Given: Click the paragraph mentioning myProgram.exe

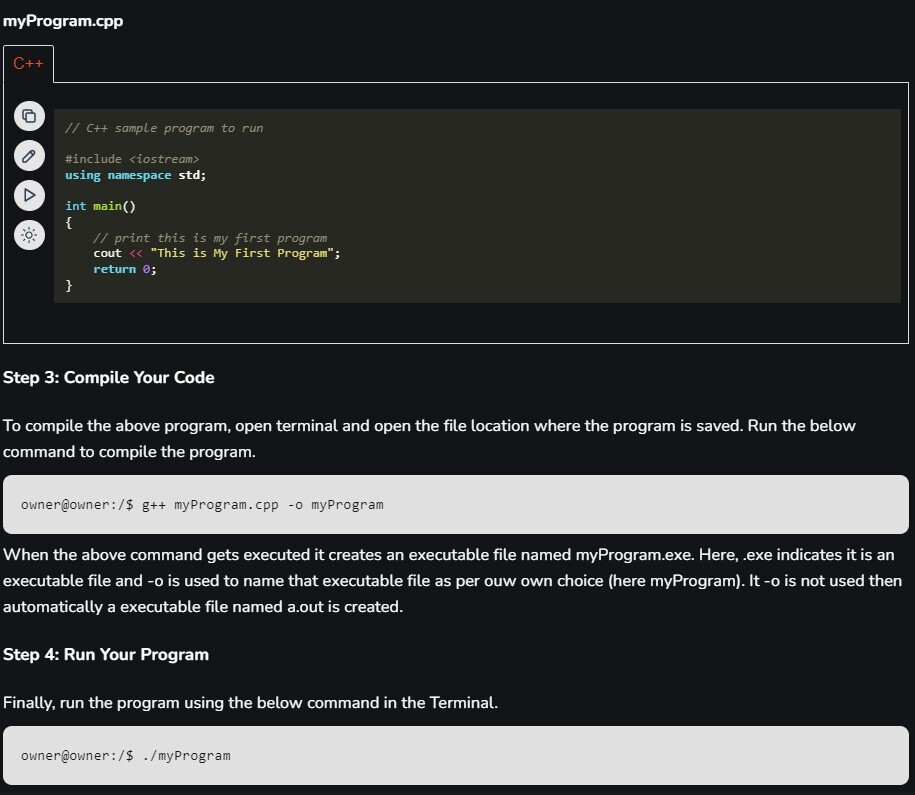Looking at the screenshot, I should click(x=453, y=581).
